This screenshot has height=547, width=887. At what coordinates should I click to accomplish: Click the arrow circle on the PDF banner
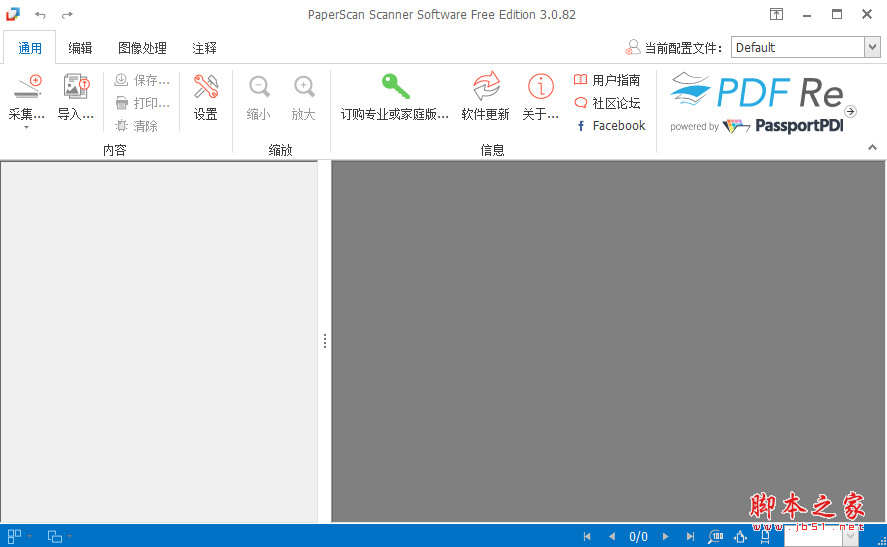point(851,111)
